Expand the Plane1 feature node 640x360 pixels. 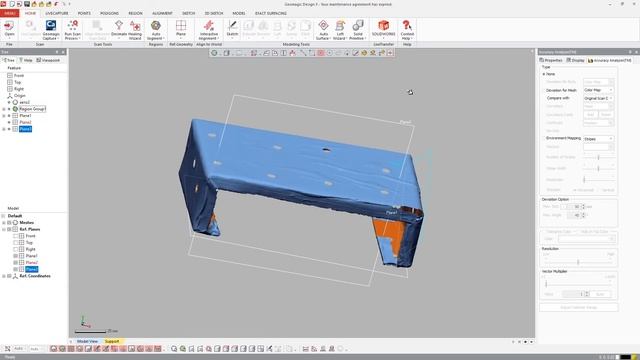coord(4,116)
